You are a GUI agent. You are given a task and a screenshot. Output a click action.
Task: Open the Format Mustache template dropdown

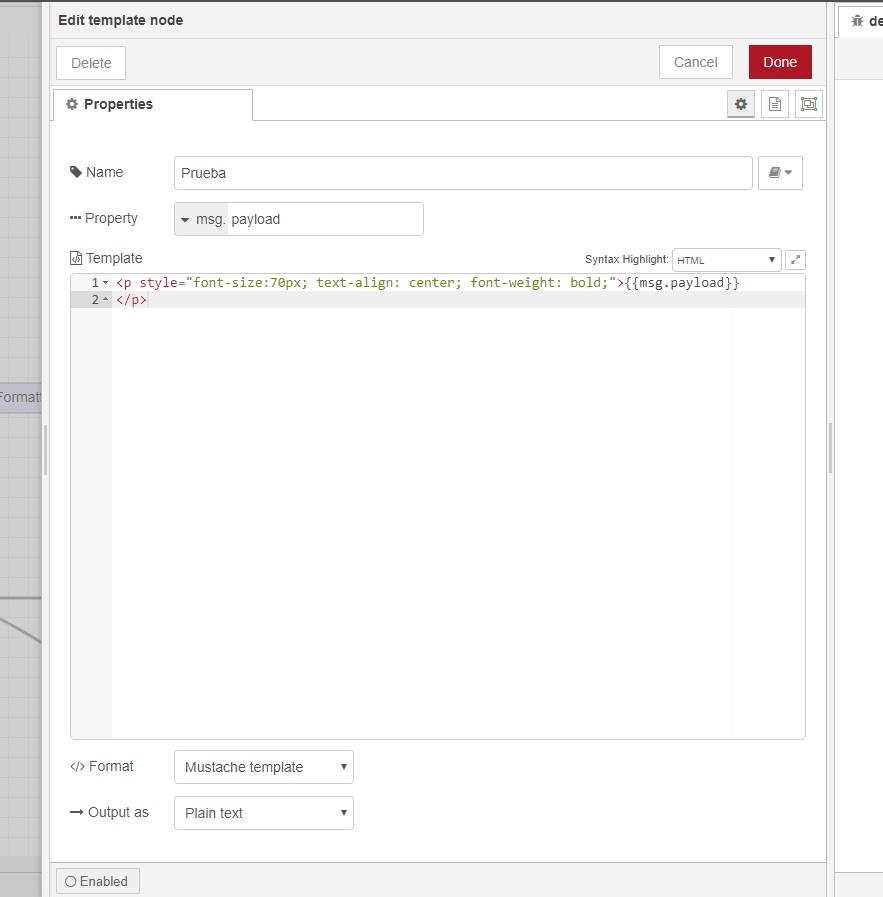(264, 767)
